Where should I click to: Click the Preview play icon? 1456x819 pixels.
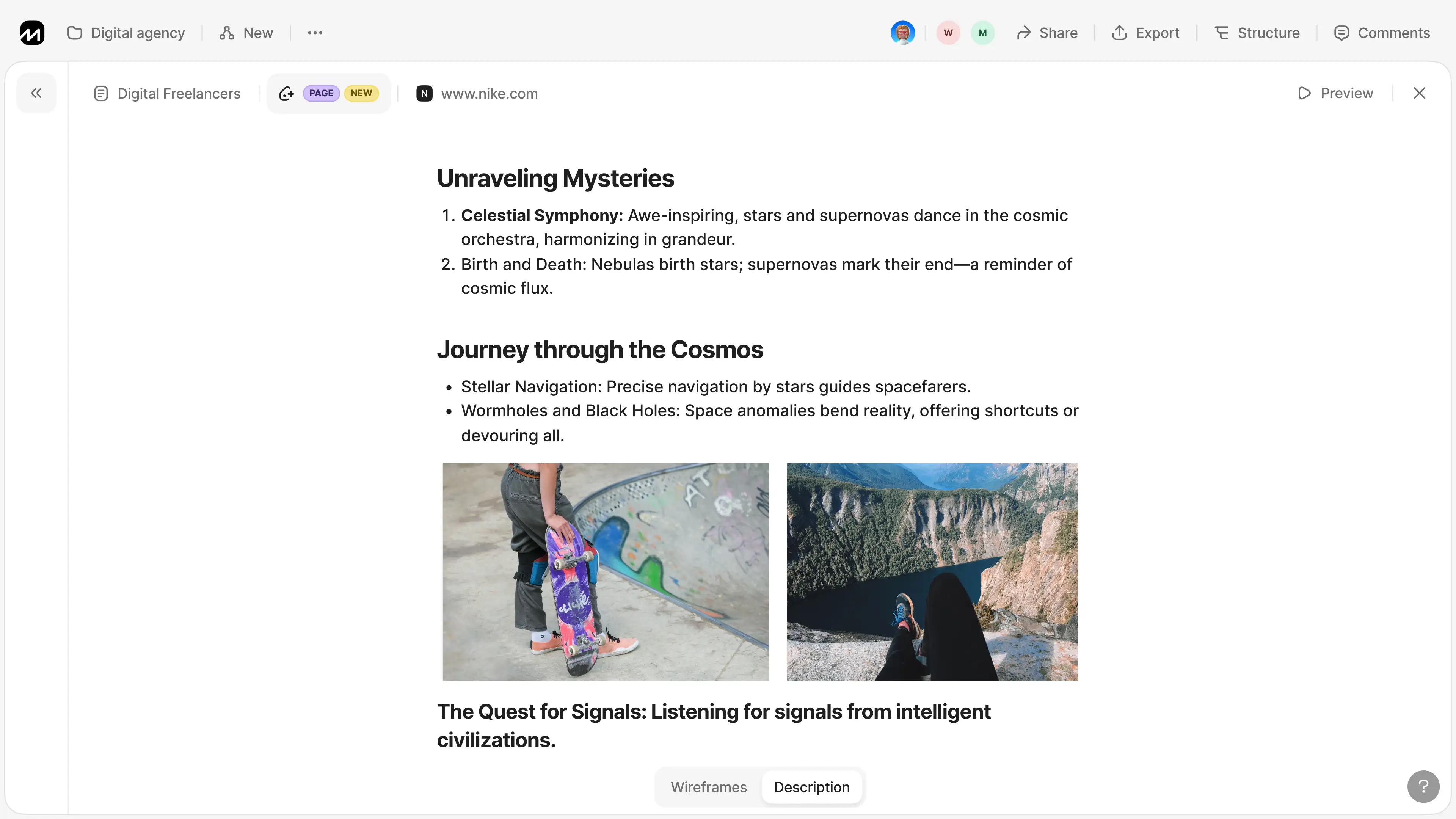[x=1304, y=93]
